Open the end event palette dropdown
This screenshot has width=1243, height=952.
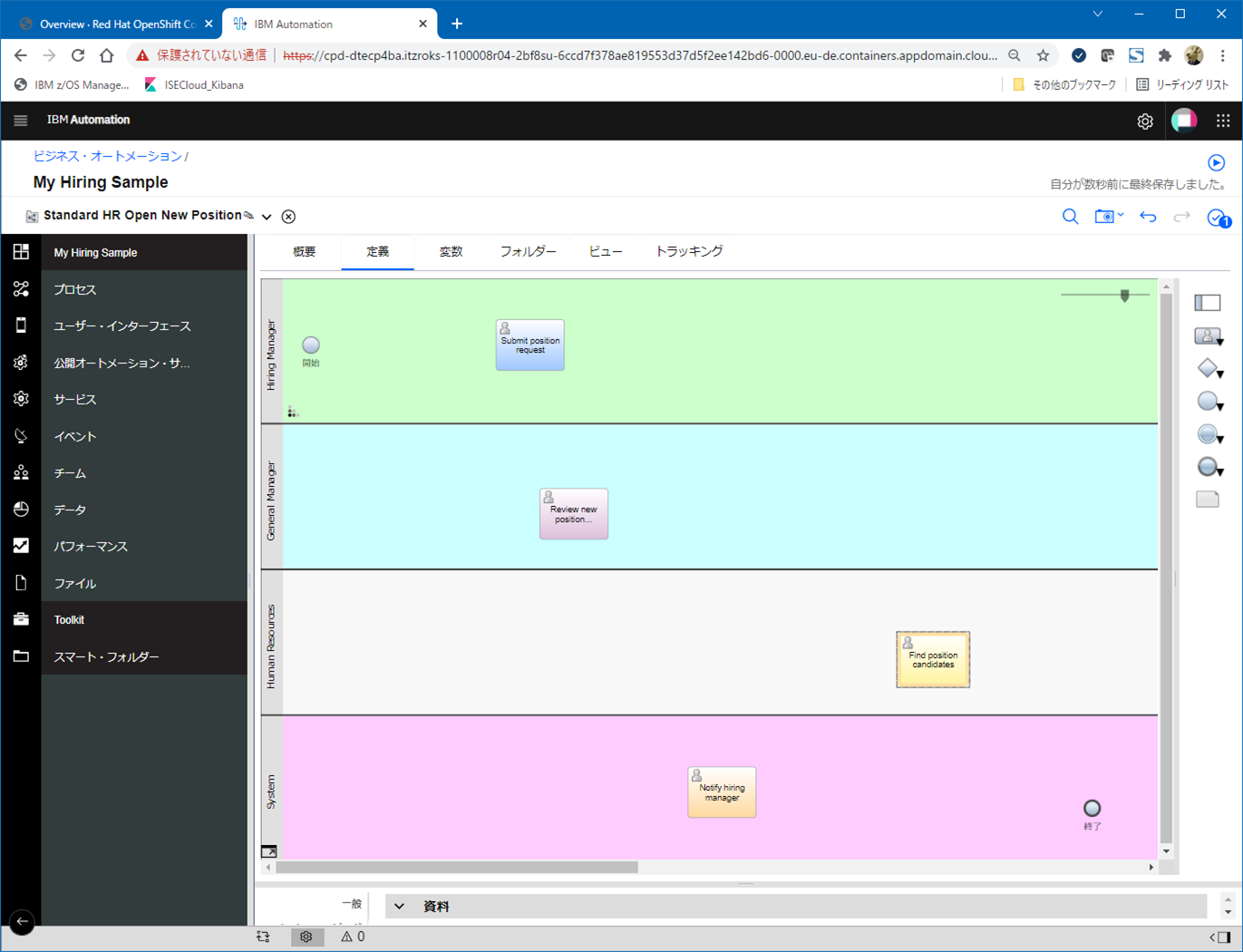click(x=1209, y=467)
